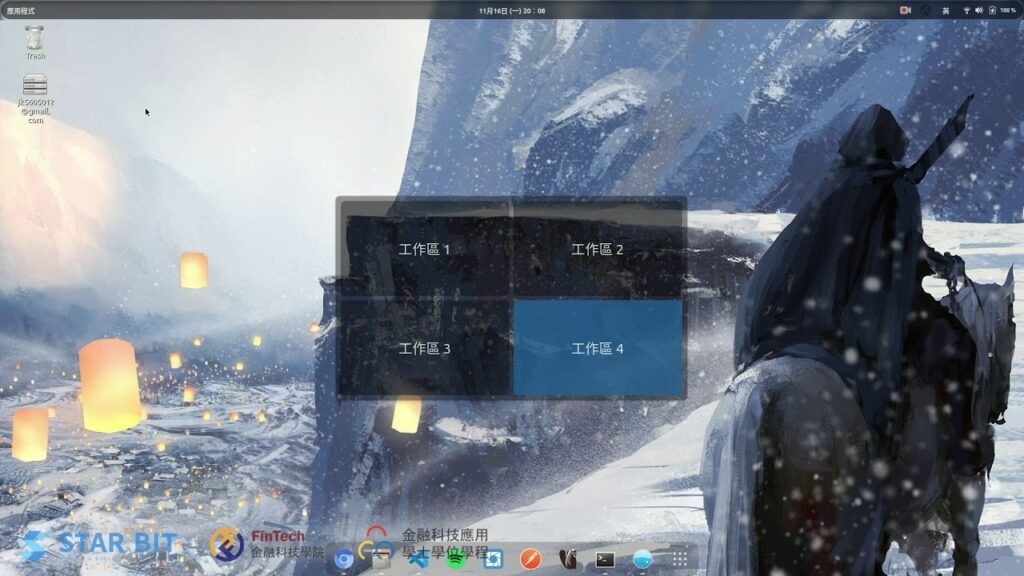The width and height of the screenshot is (1024, 576).
Task: Click the 100 % battery percentage text
Action: click(1008, 10)
